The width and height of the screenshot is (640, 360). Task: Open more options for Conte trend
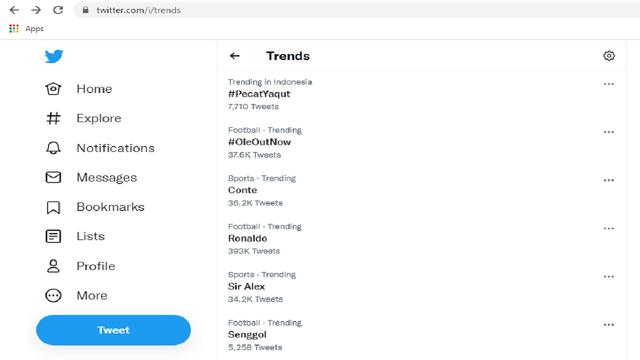pos(609,180)
